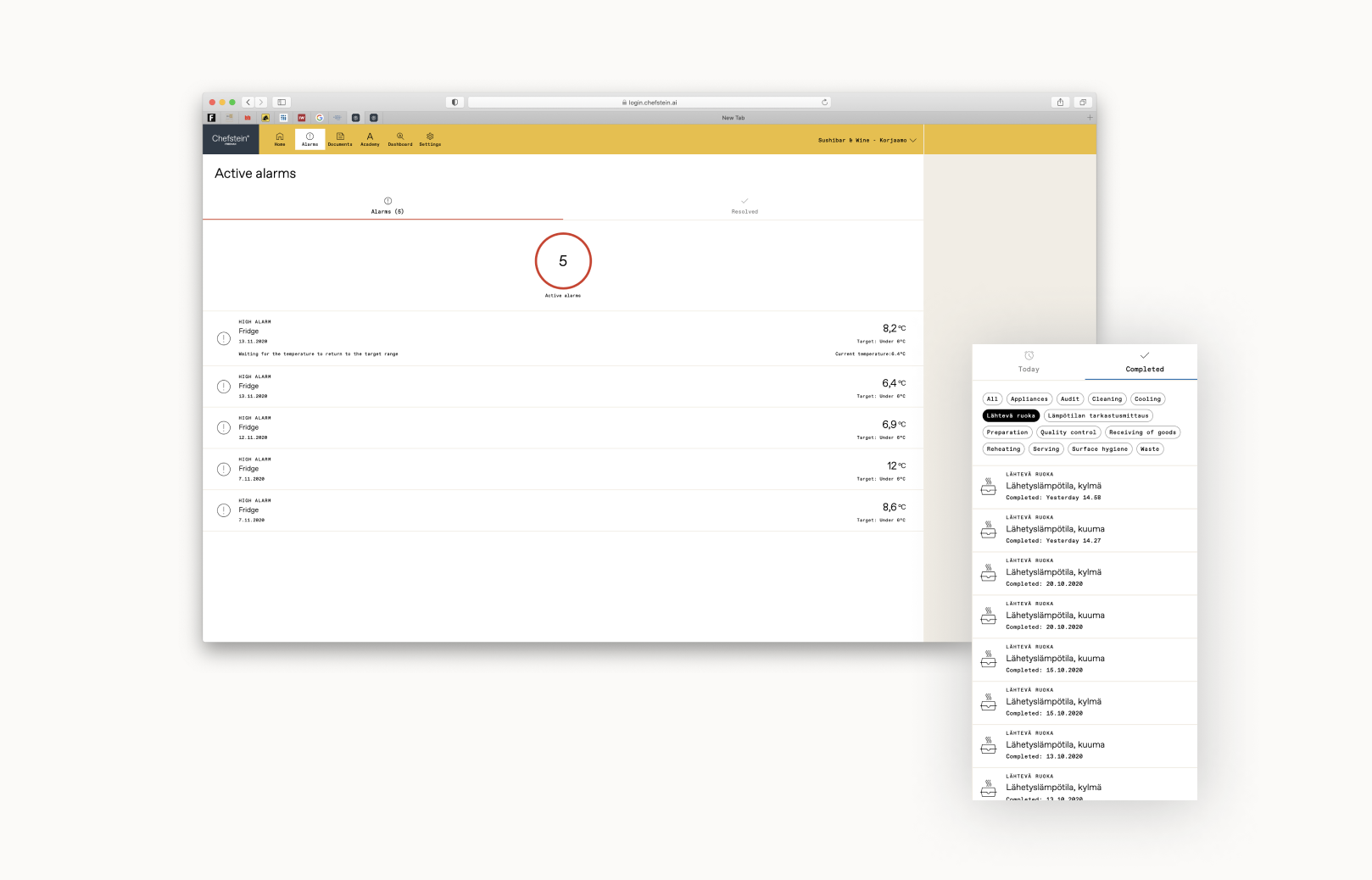
Task: Open Lähetyslämpötila, kuuma completed Yesterday 14.27
Action: tap(1085, 530)
